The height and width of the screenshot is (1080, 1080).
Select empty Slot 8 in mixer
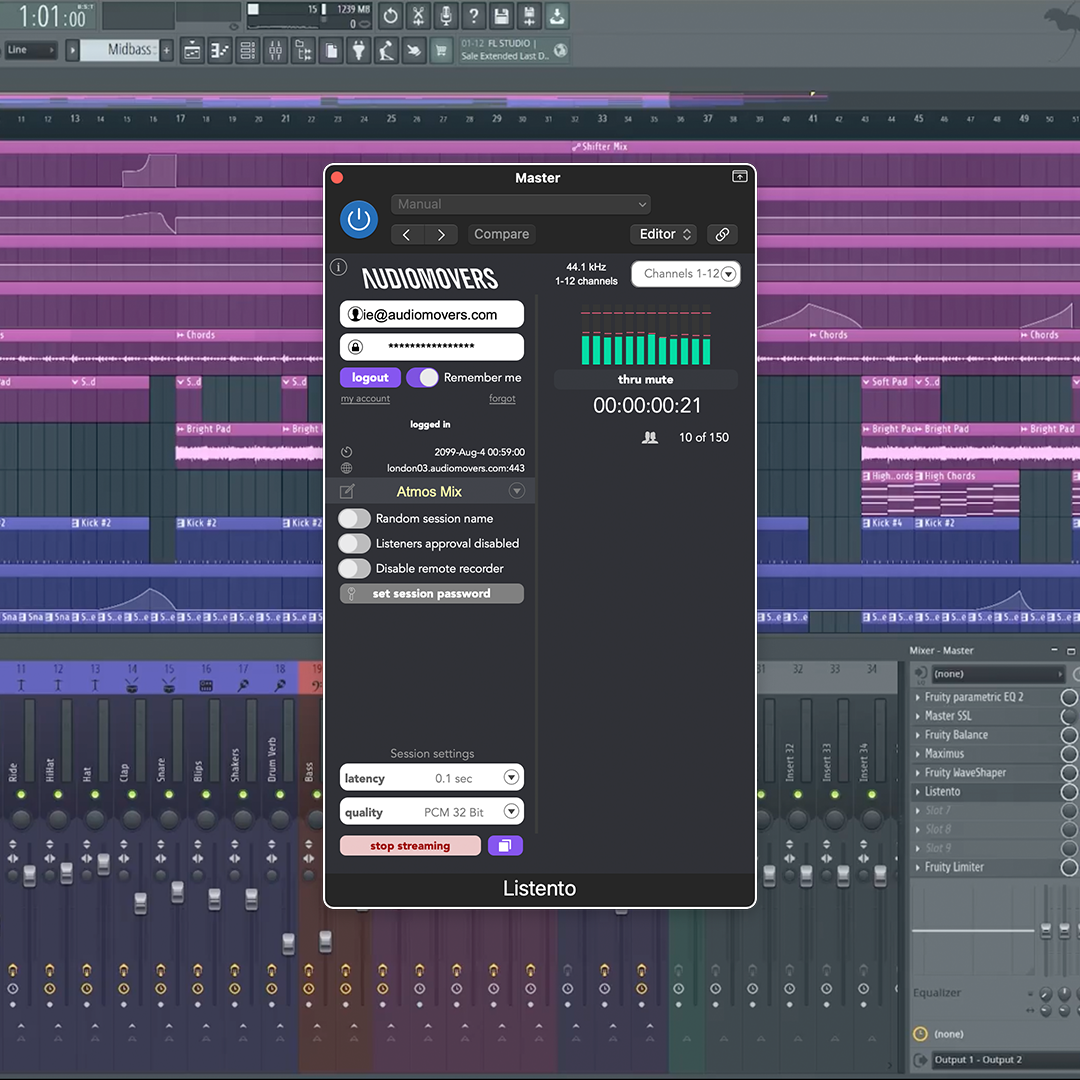[986, 829]
